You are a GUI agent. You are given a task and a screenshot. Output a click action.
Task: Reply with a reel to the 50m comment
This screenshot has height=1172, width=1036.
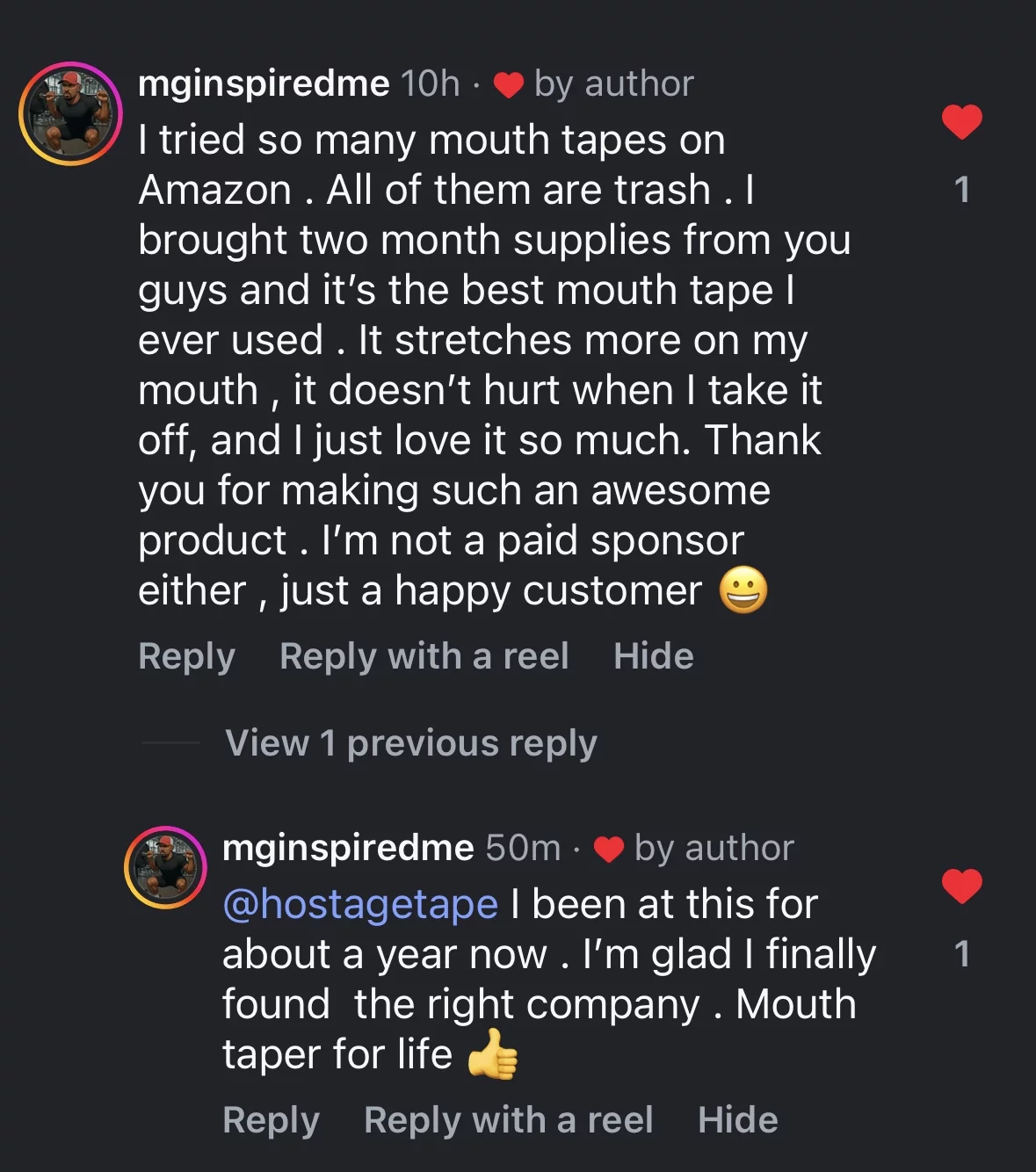[x=508, y=1120]
